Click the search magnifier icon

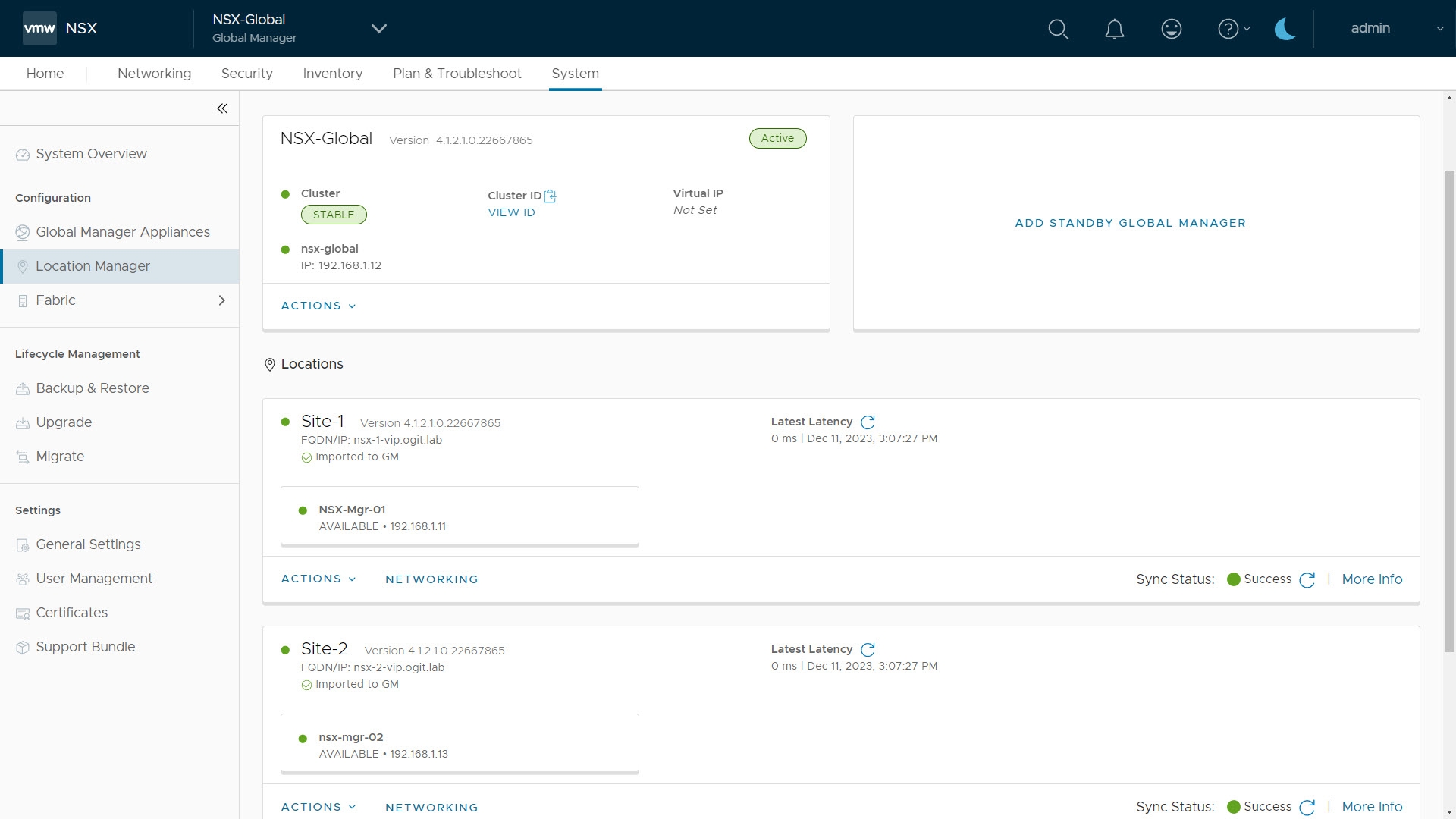tap(1058, 29)
